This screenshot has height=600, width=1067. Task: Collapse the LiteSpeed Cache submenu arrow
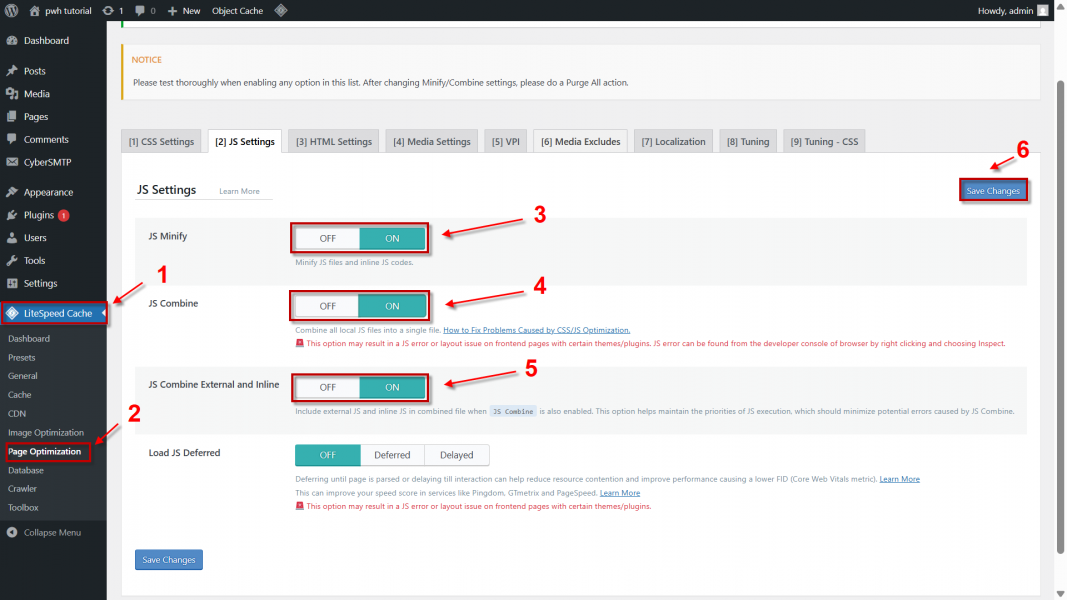(103, 313)
